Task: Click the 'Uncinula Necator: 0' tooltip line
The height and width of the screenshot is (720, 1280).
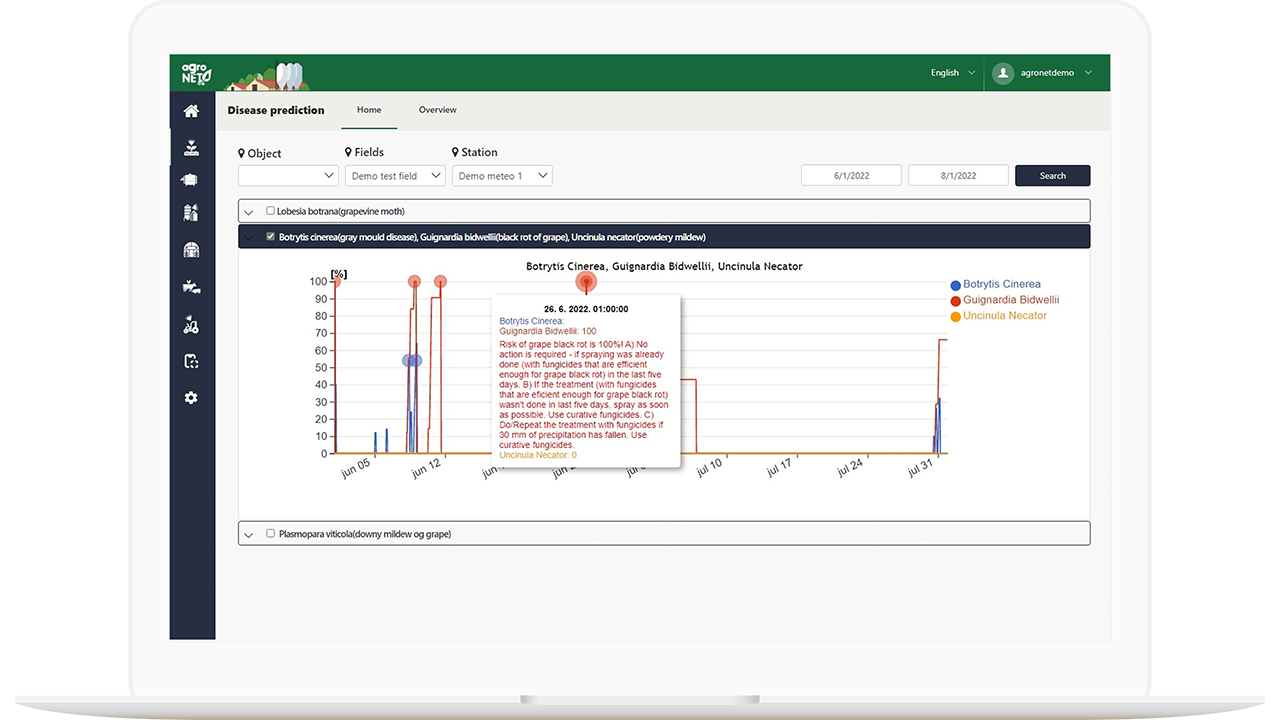Action: (x=538, y=455)
